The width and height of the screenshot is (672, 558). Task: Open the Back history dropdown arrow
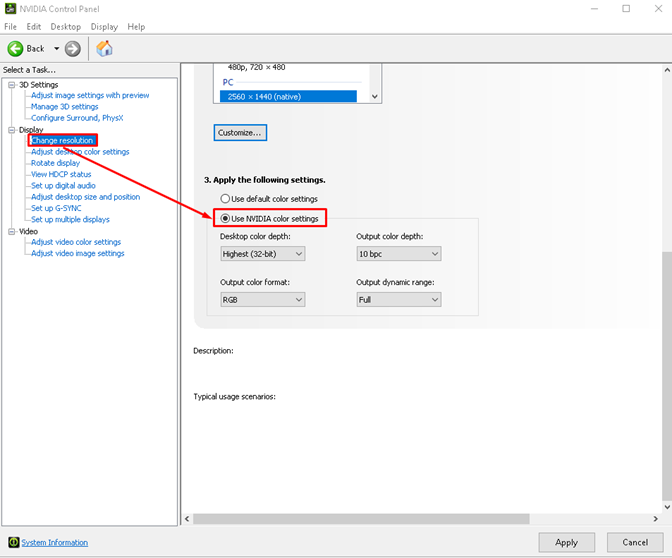click(56, 48)
